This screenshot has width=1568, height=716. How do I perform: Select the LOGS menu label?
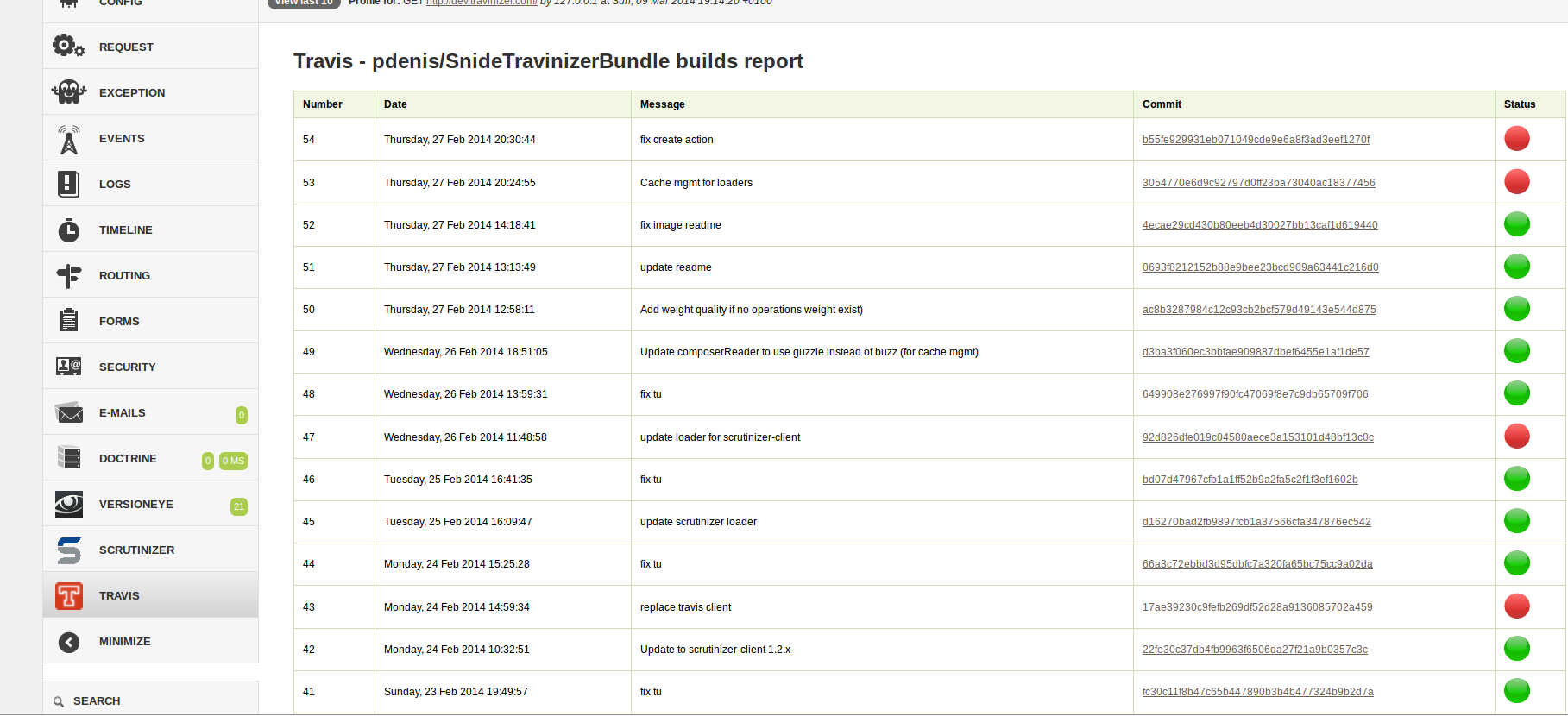click(x=115, y=185)
